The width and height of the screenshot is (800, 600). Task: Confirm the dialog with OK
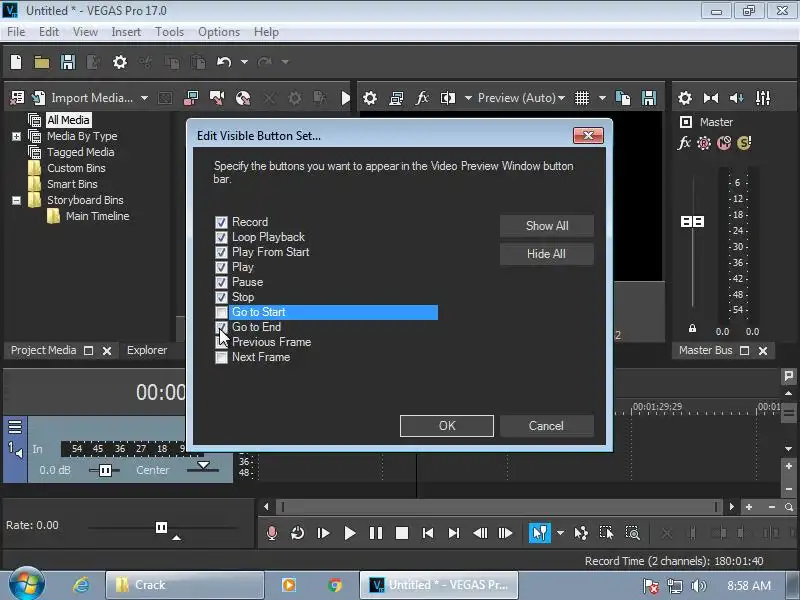pos(447,426)
